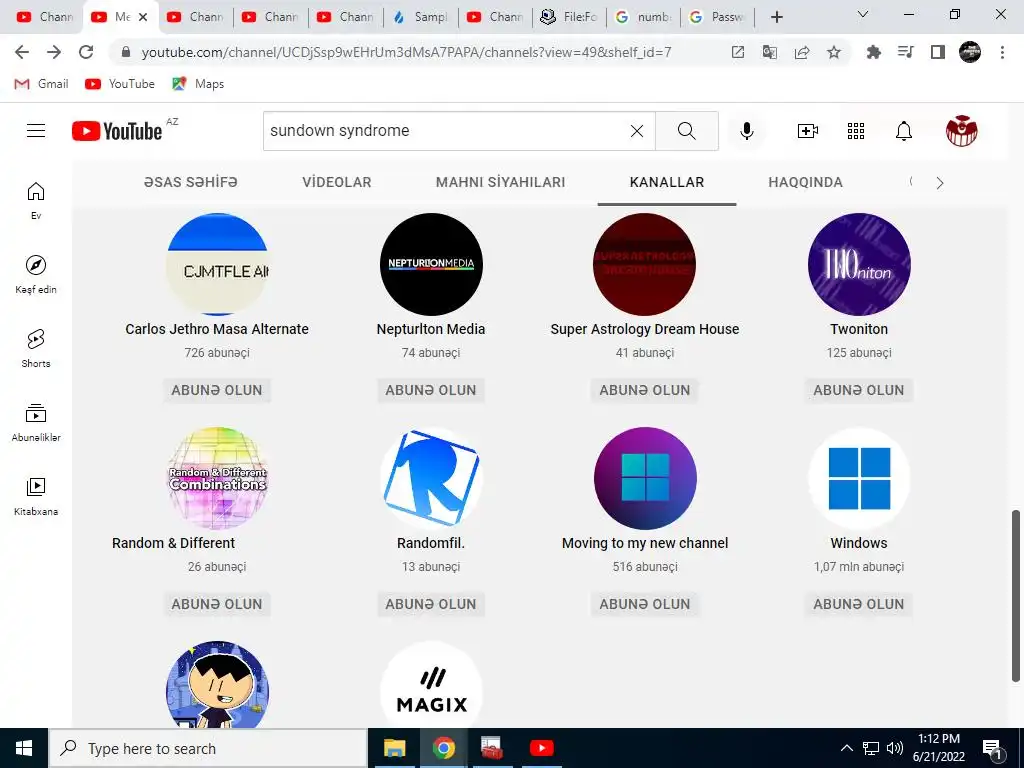Bookmark this page with the star

[x=834, y=52]
